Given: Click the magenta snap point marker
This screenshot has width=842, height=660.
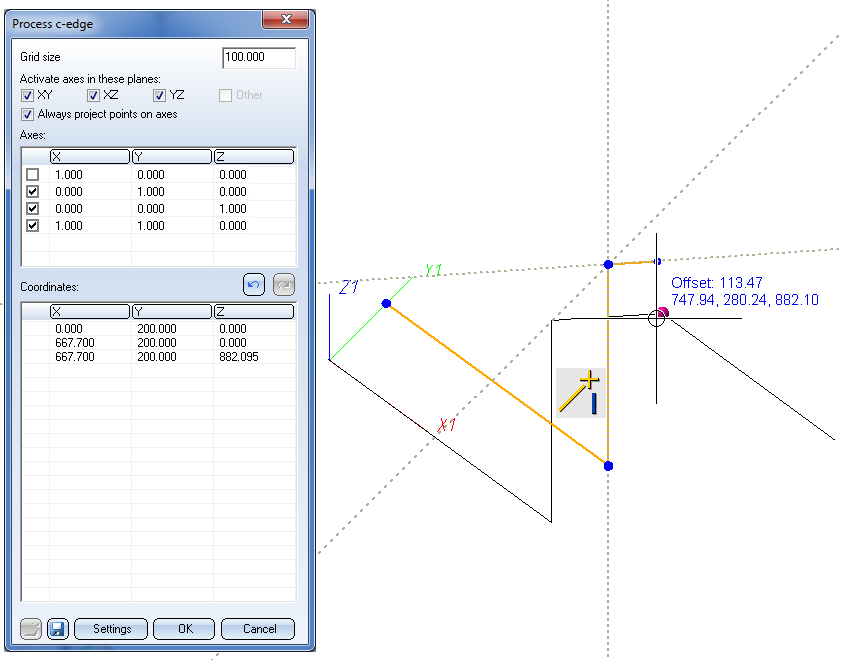Looking at the screenshot, I should (x=663, y=313).
